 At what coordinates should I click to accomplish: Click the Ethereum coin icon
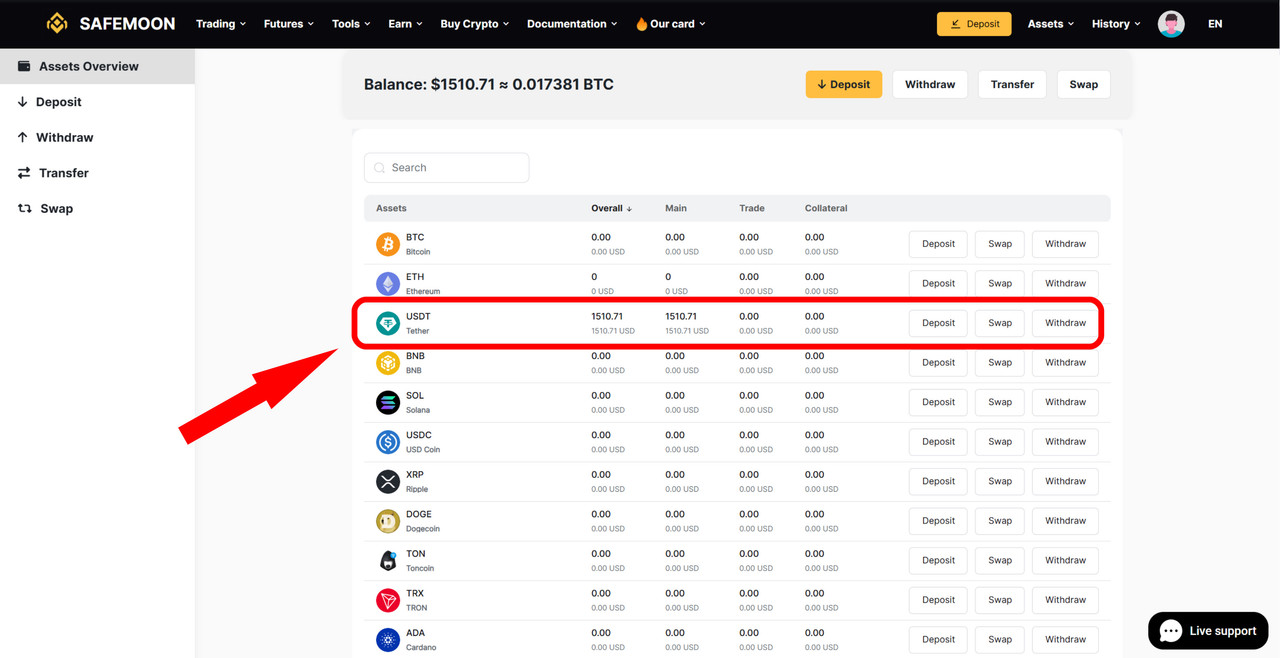tap(388, 283)
